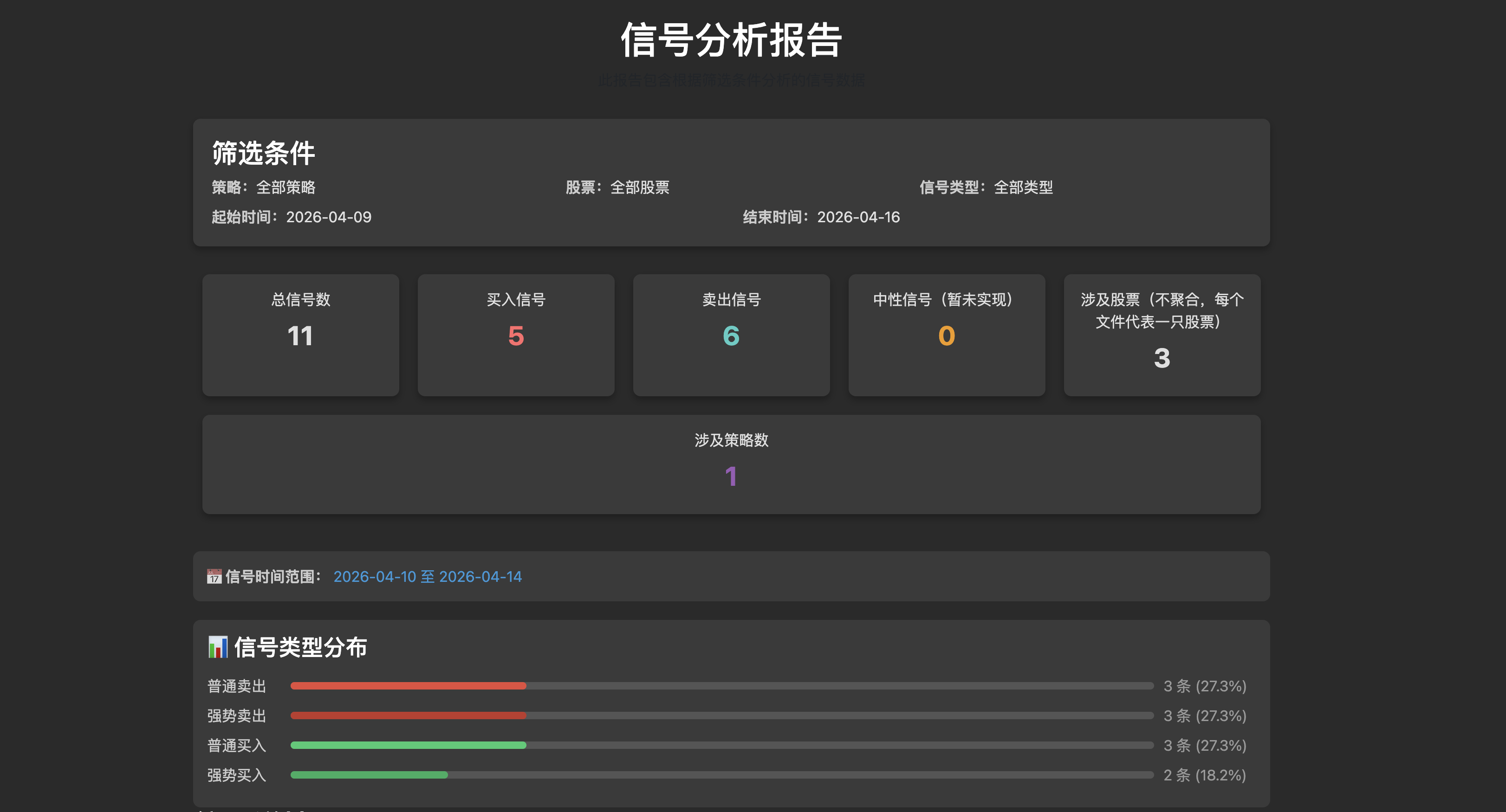The width and height of the screenshot is (1506, 812).
Task: Click the signal date range link 2026-04-10 至 2026-04-14
Action: click(428, 577)
